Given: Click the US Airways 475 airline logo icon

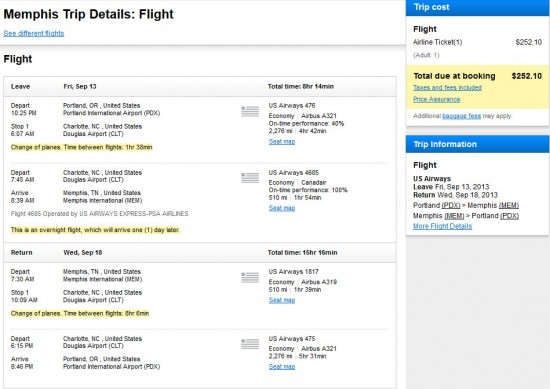Looking at the screenshot, I should coord(250,344).
